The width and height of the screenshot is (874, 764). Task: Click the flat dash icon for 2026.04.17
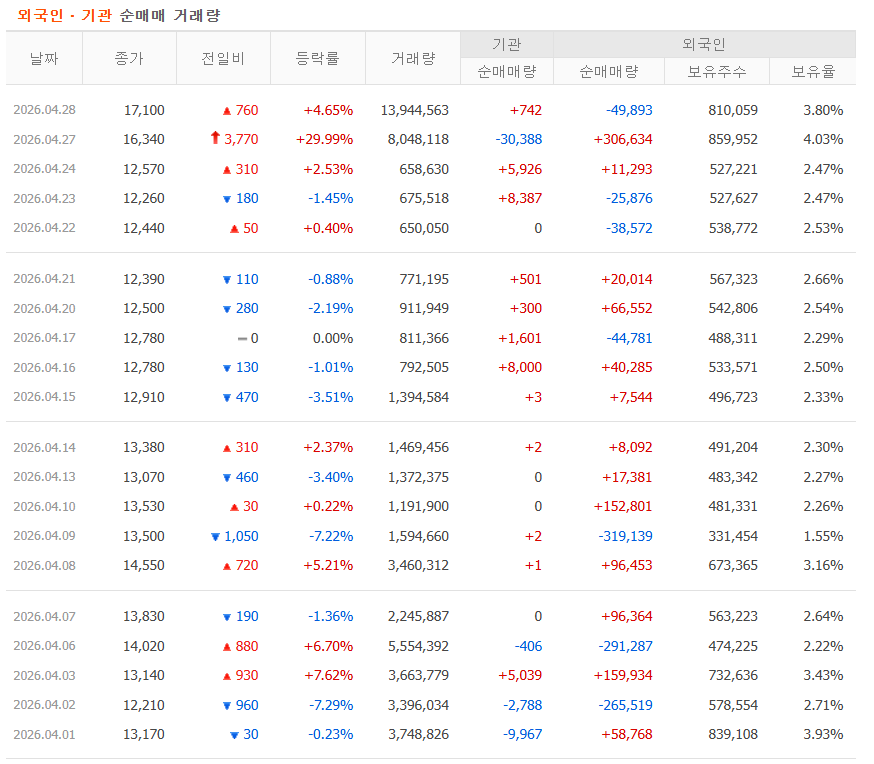[242, 339]
